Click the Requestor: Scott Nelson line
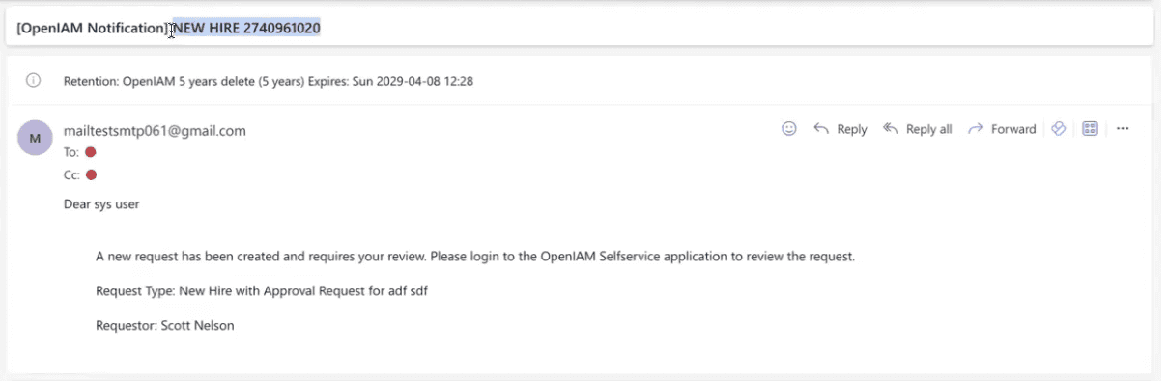 pos(165,326)
